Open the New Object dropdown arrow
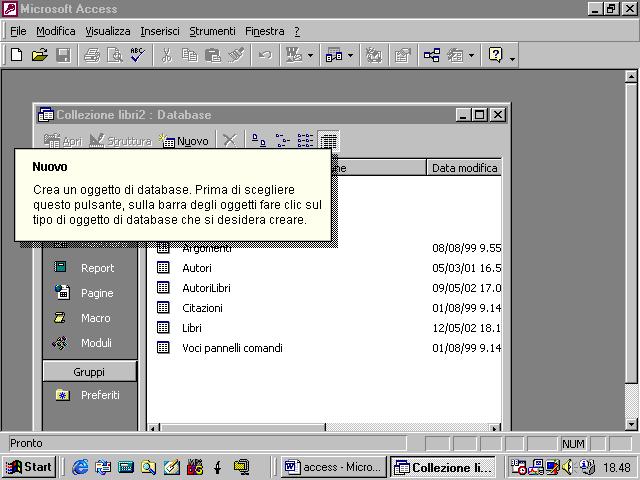This screenshot has width=640, height=480. click(x=471, y=55)
